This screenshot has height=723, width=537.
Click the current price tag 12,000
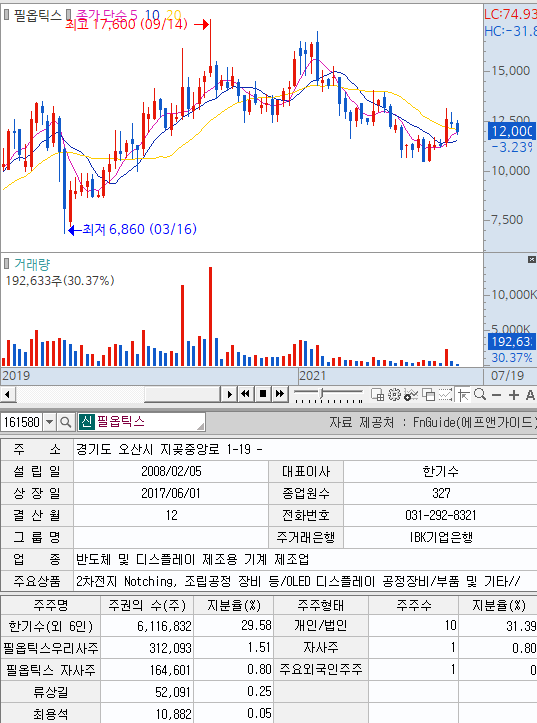pos(512,131)
